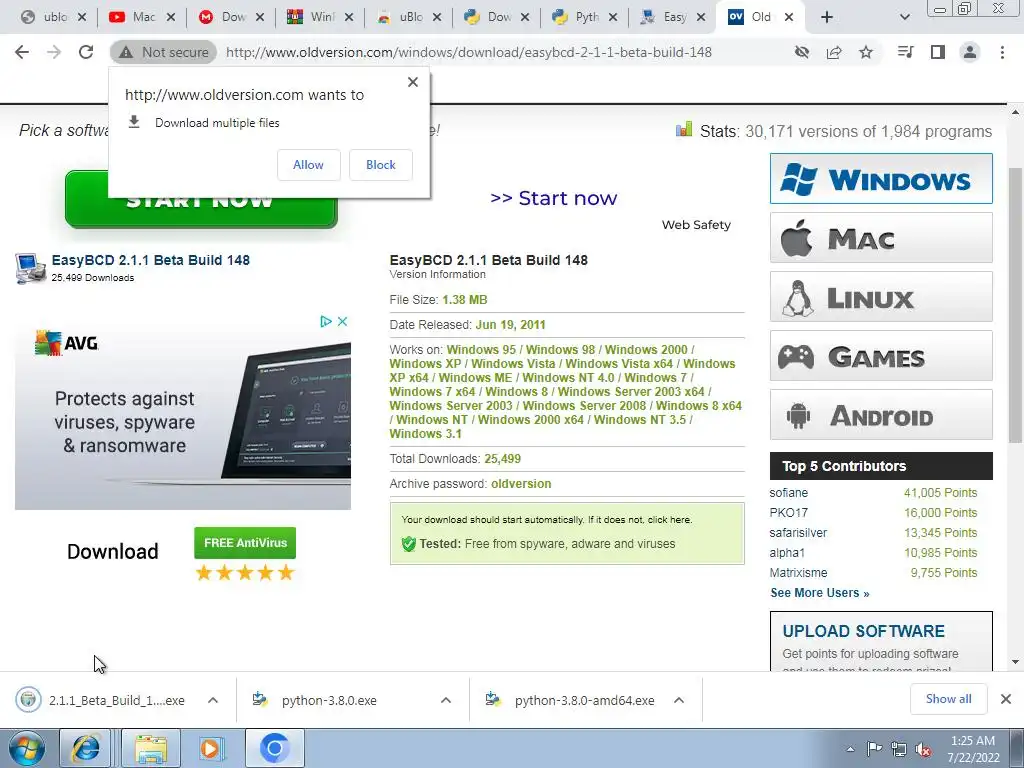The width and height of the screenshot is (1024, 768).
Task: Open contributor safarisilver's profile
Action: (798, 533)
